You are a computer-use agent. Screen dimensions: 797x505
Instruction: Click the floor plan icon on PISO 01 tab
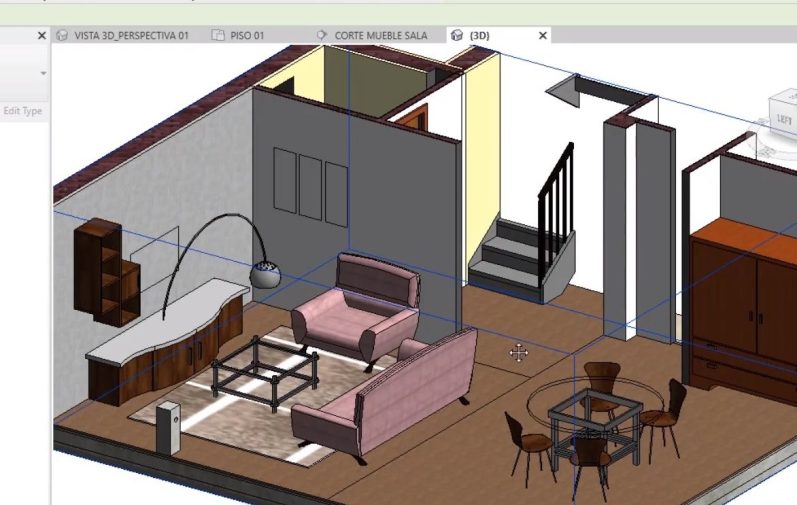(x=218, y=35)
